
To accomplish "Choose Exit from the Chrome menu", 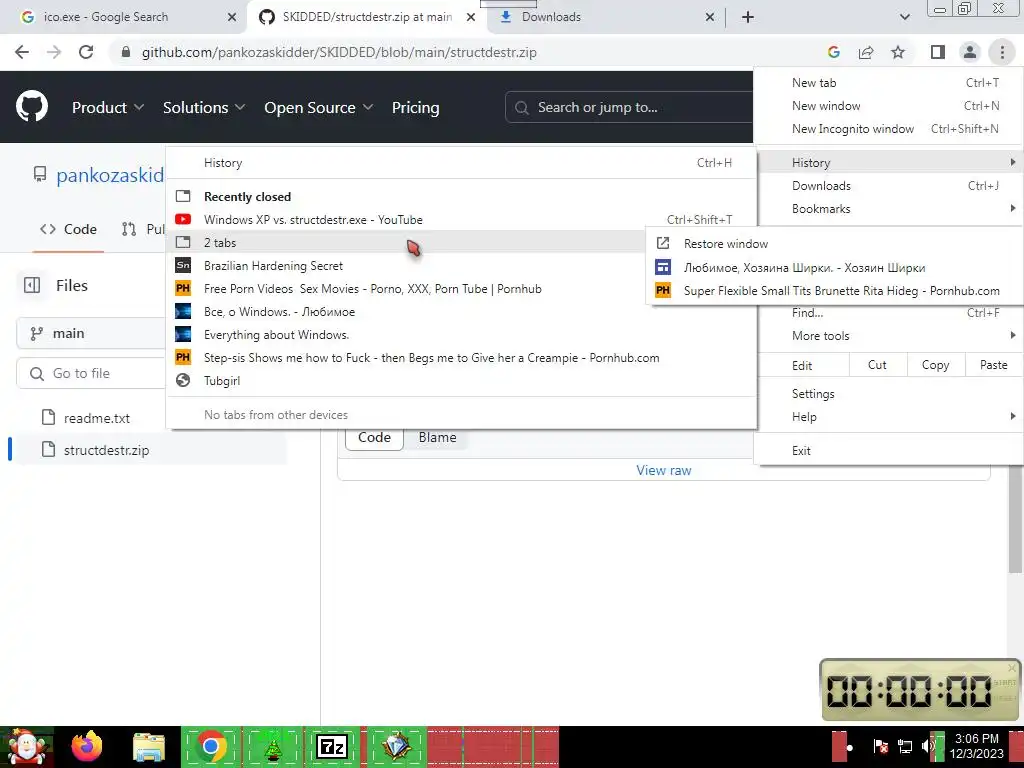I will pos(888,451).
